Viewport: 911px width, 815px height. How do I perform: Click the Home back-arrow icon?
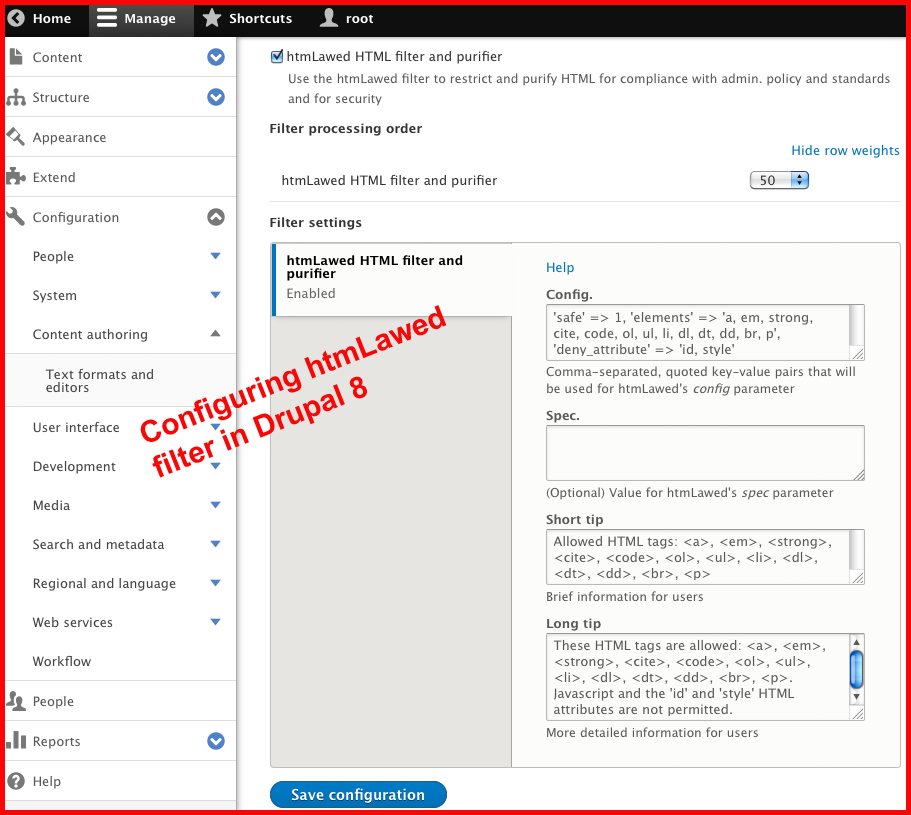tap(16, 18)
